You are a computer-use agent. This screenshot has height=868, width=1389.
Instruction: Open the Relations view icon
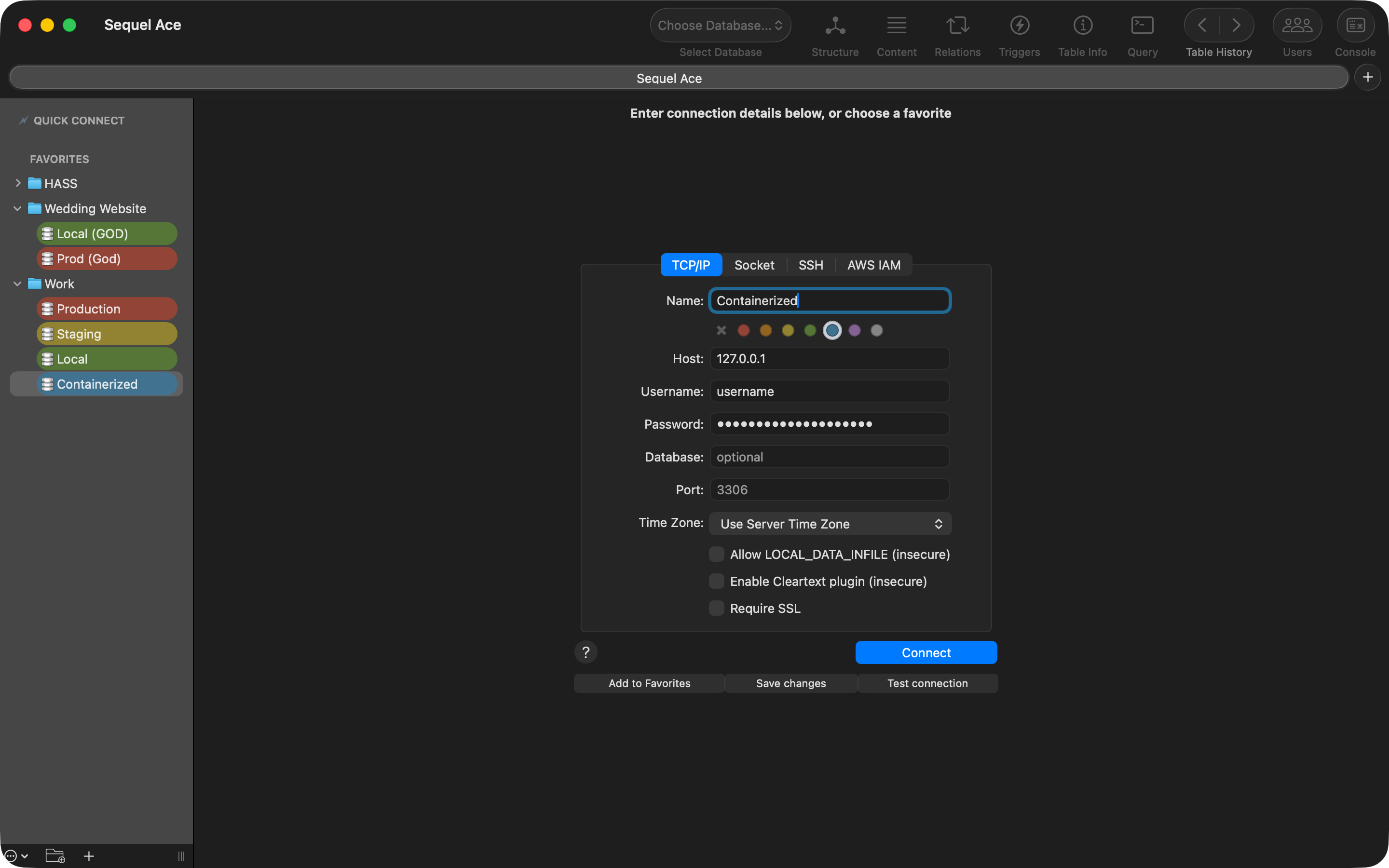pyautogui.click(x=957, y=25)
